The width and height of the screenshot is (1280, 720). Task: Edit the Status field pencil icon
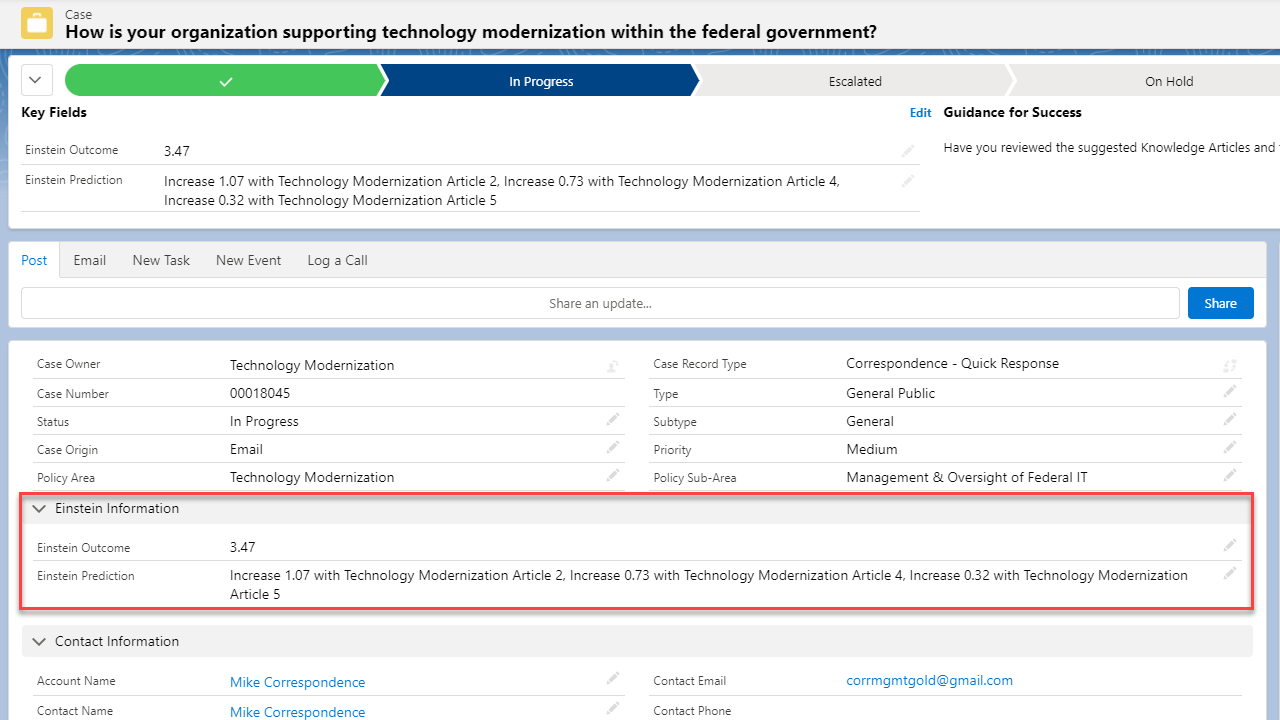(x=612, y=419)
